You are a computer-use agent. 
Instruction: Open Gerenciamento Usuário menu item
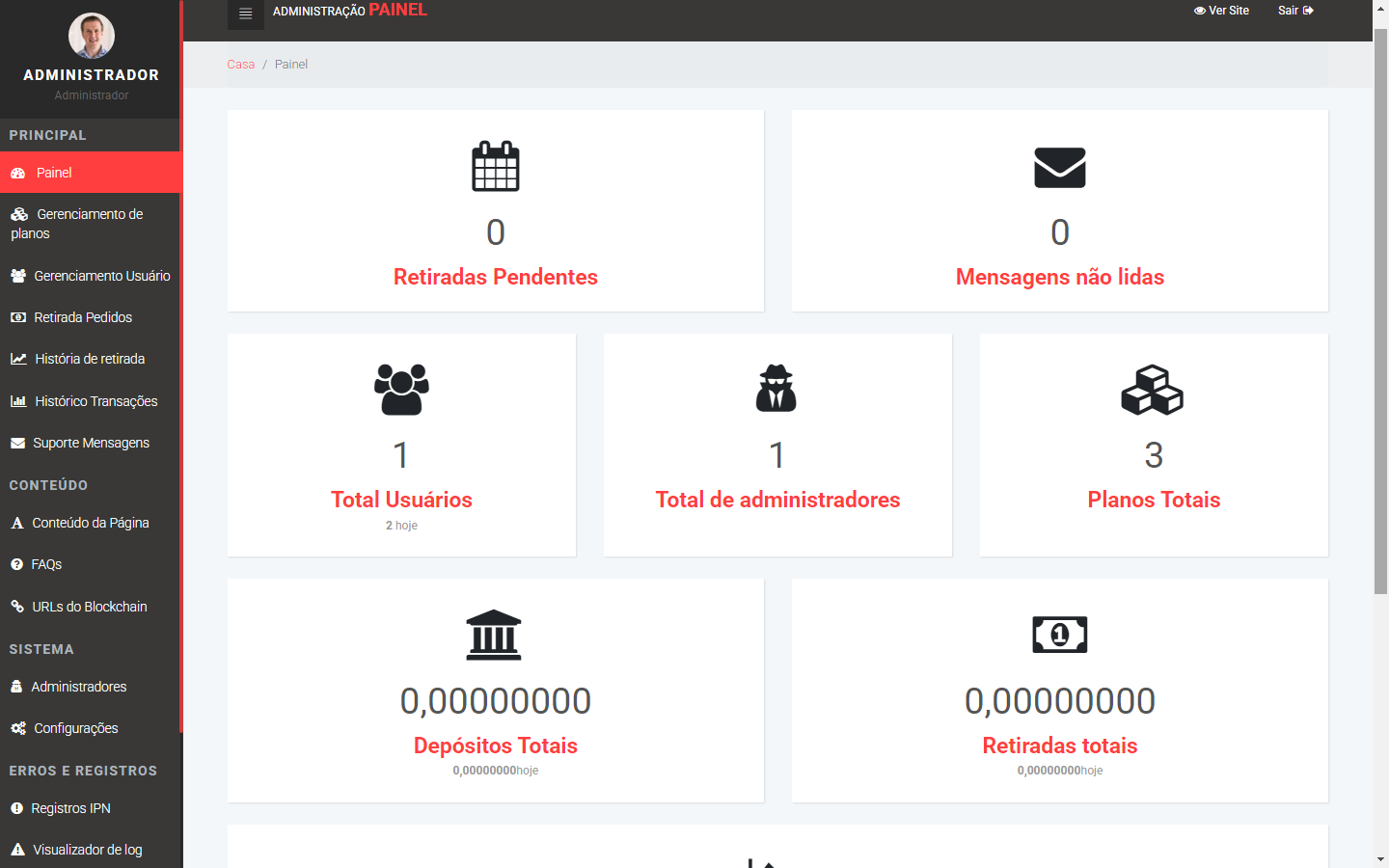point(101,276)
